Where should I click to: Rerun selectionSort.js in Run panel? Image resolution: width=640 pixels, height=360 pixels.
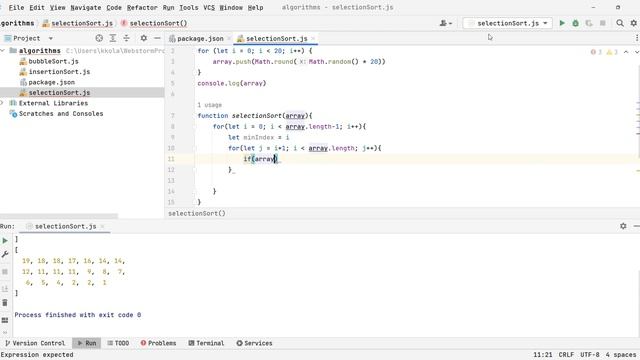point(5,240)
